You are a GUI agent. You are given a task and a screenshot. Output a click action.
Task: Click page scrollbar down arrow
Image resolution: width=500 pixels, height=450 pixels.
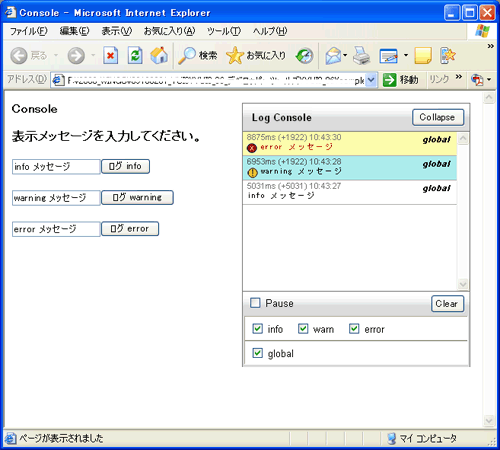click(489, 420)
